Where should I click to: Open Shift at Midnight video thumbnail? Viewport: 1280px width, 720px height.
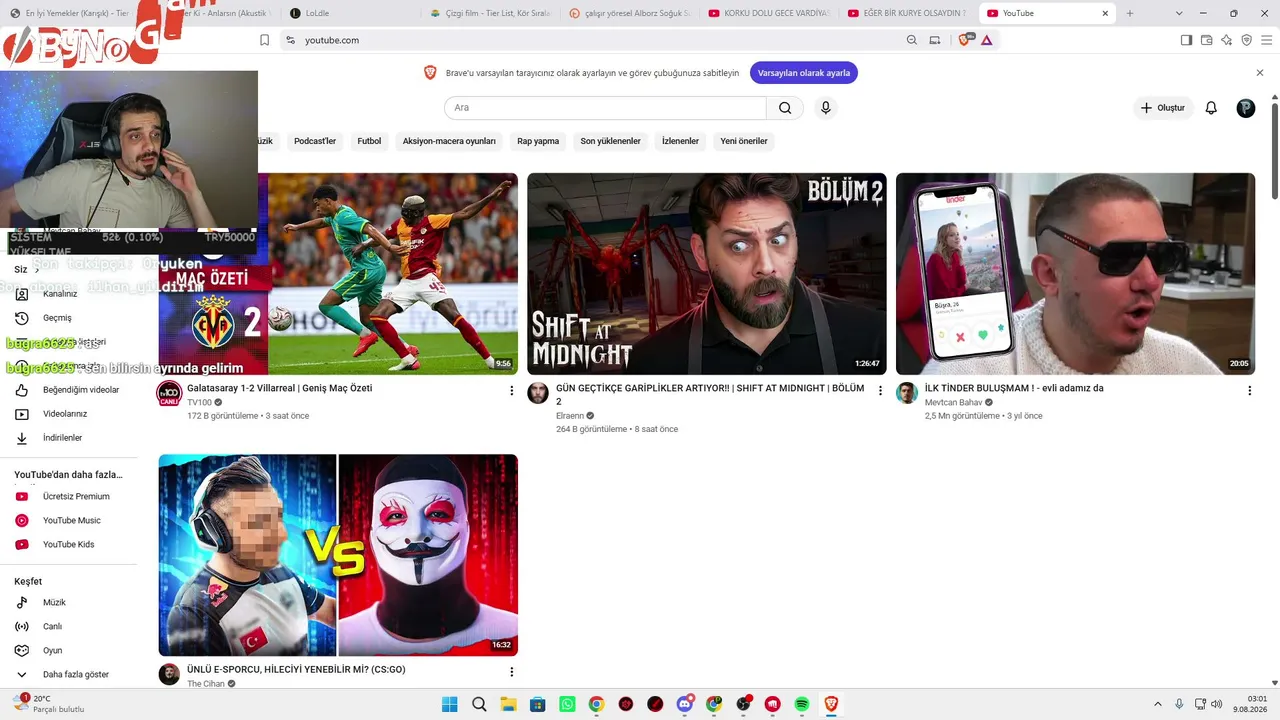click(x=707, y=274)
